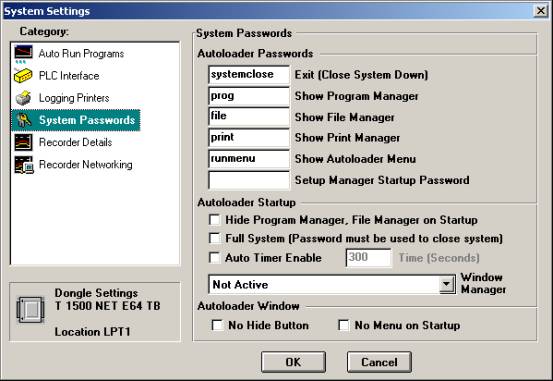
Task: Click the Recorder Details icon
Action: pyautogui.click(x=24, y=143)
